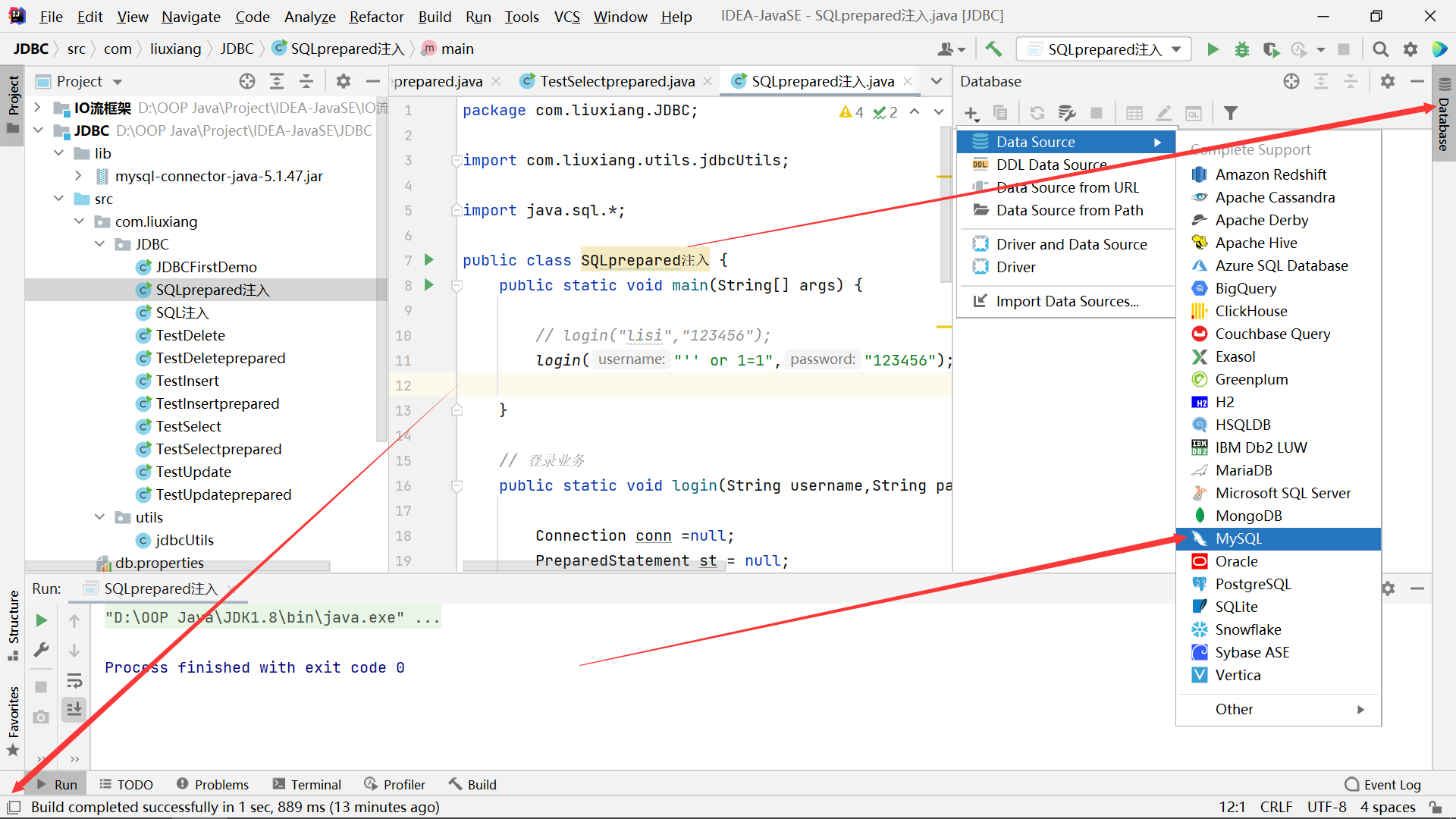The image size is (1456, 819).
Task: Click the Build project hammer icon
Action: (993, 49)
